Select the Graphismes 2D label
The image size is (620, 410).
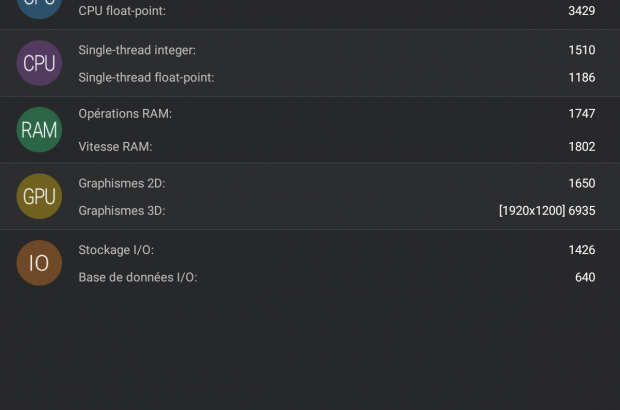tap(121, 184)
